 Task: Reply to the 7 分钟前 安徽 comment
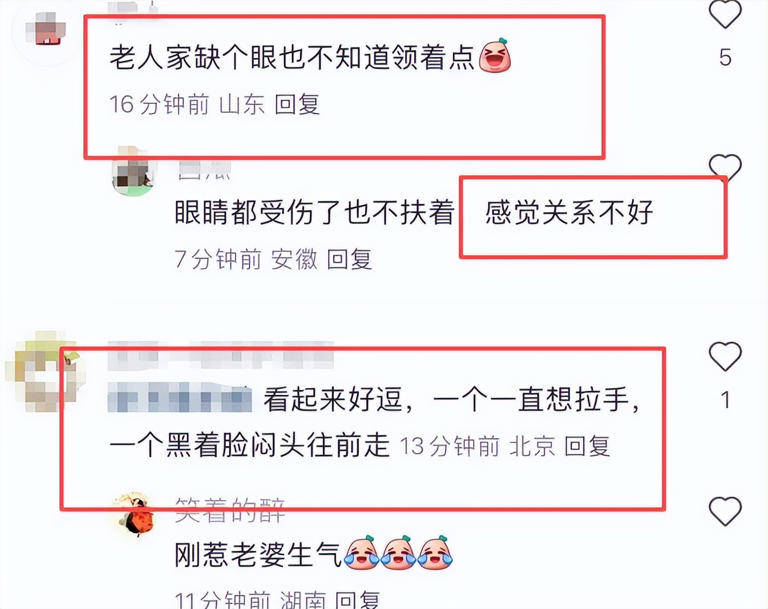(349, 259)
